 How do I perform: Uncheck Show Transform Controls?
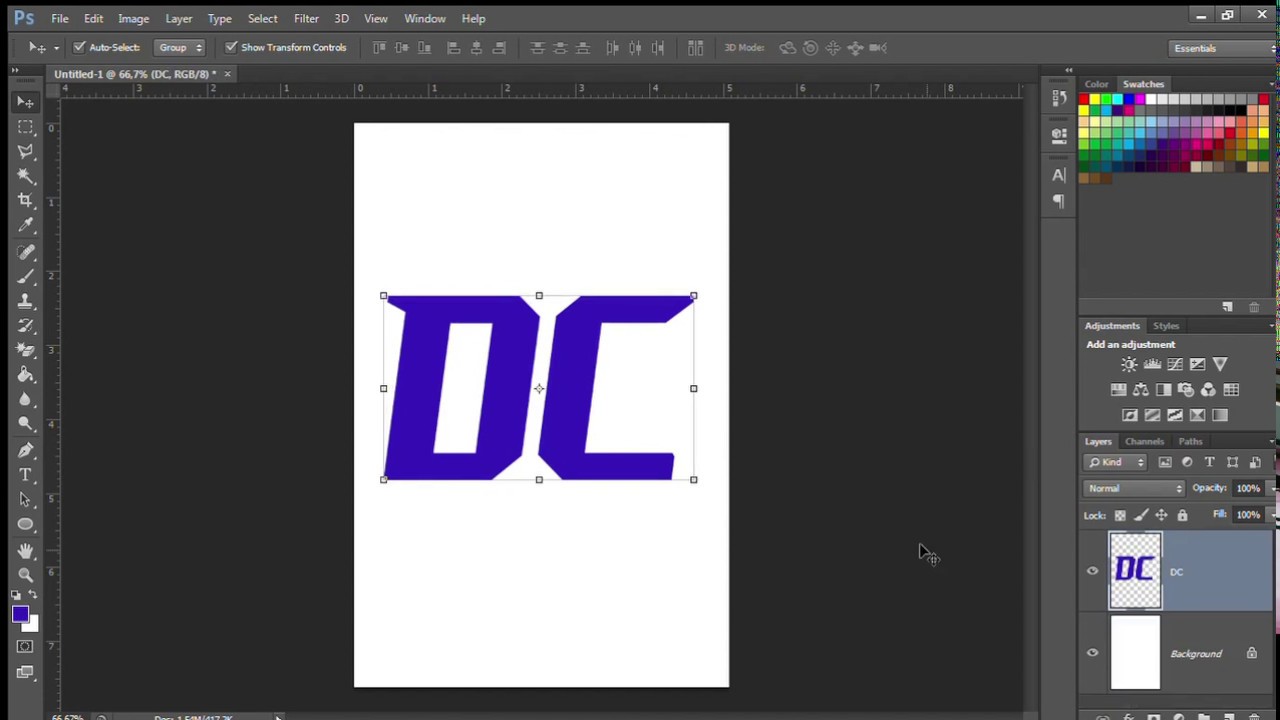click(x=231, y=47)
